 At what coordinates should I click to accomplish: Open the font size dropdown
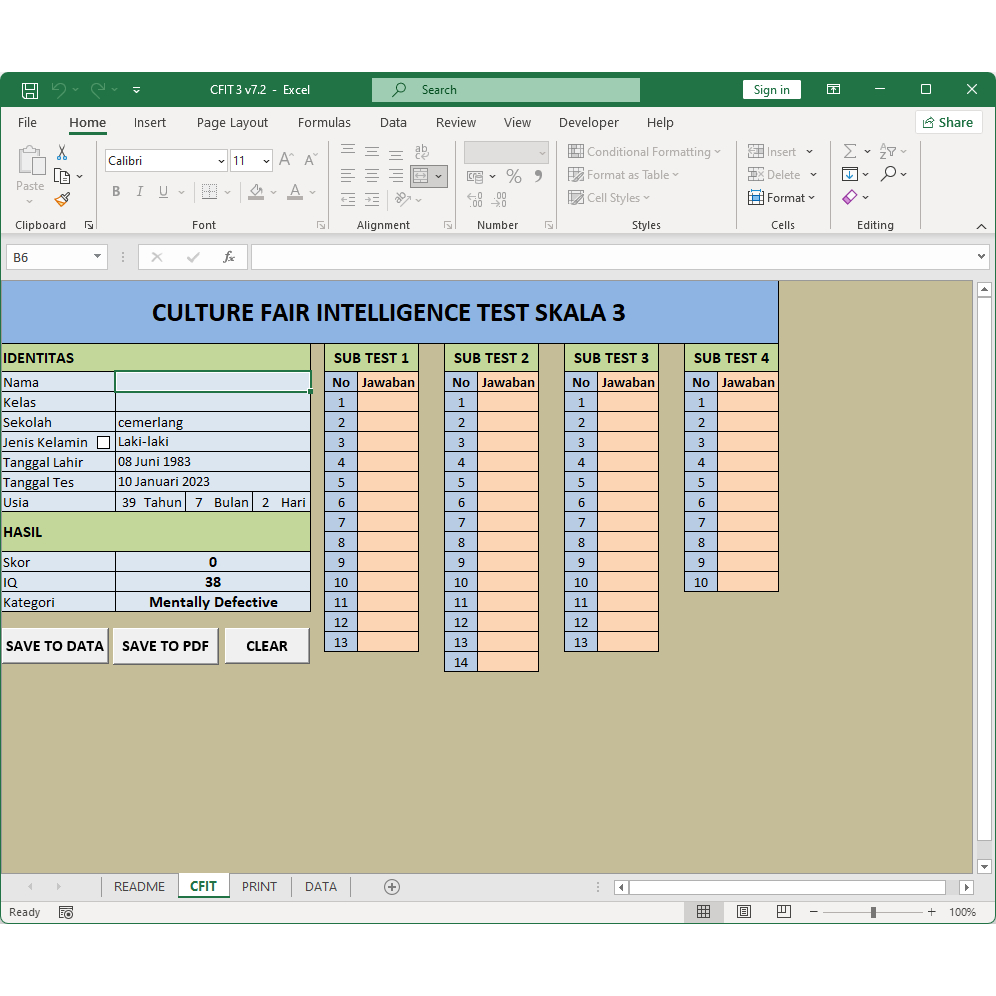[x=266, y=161]
